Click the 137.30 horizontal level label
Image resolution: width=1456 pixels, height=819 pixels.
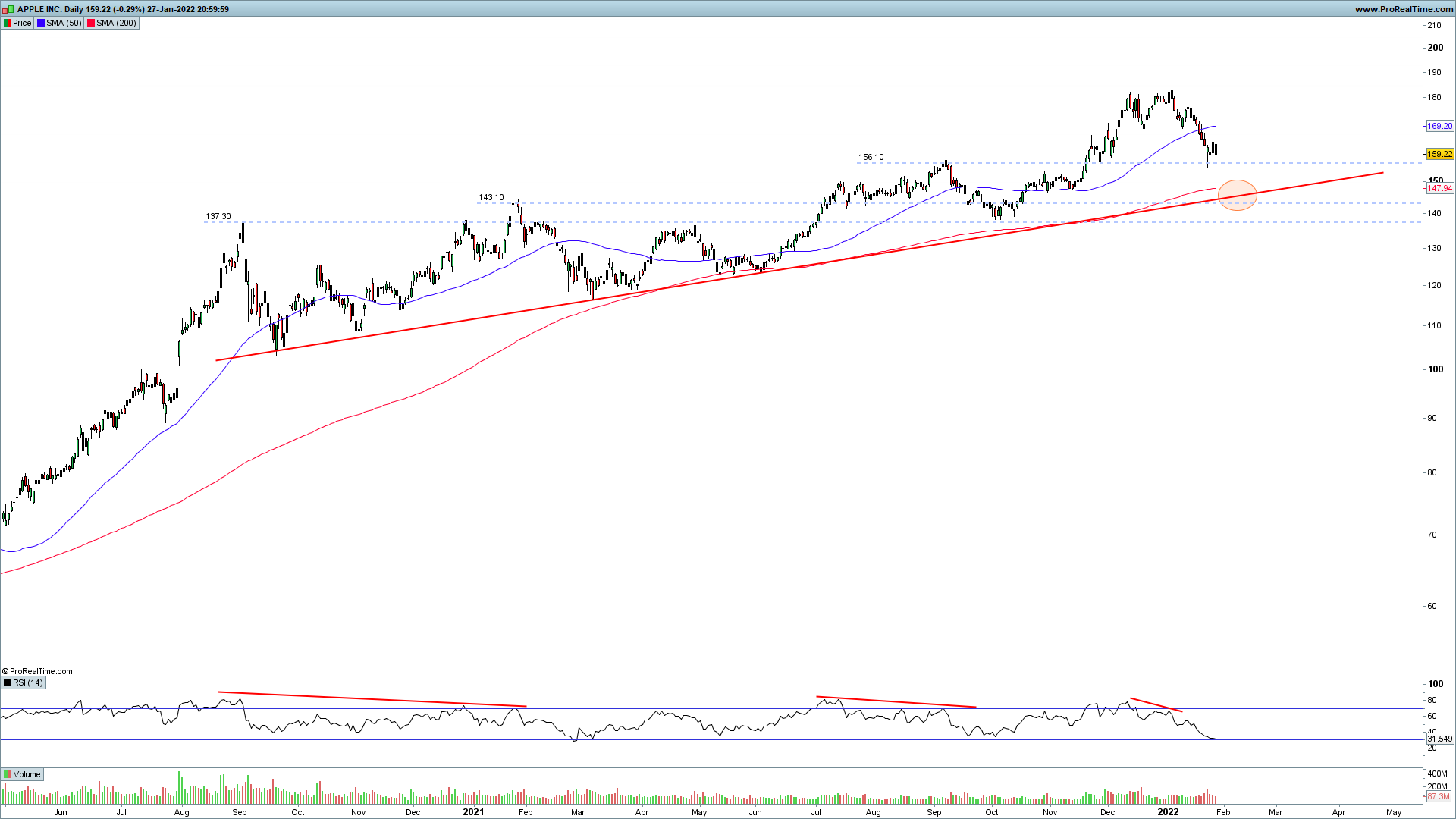[x=218, y=216]
